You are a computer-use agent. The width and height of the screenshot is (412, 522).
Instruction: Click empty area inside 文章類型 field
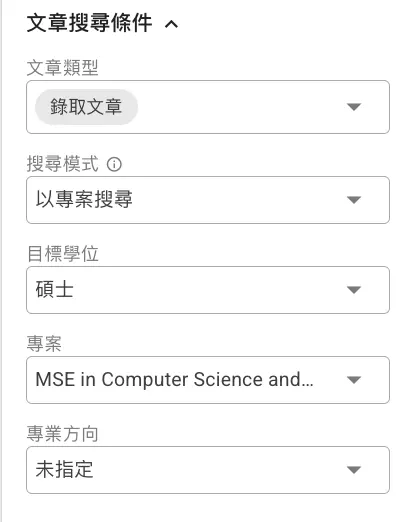click(240, 107)
